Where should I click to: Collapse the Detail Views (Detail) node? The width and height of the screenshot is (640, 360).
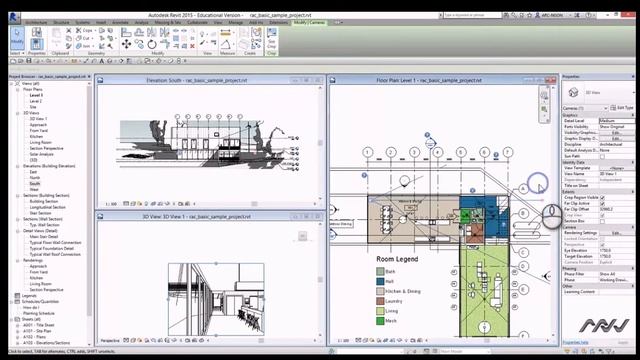18,231
